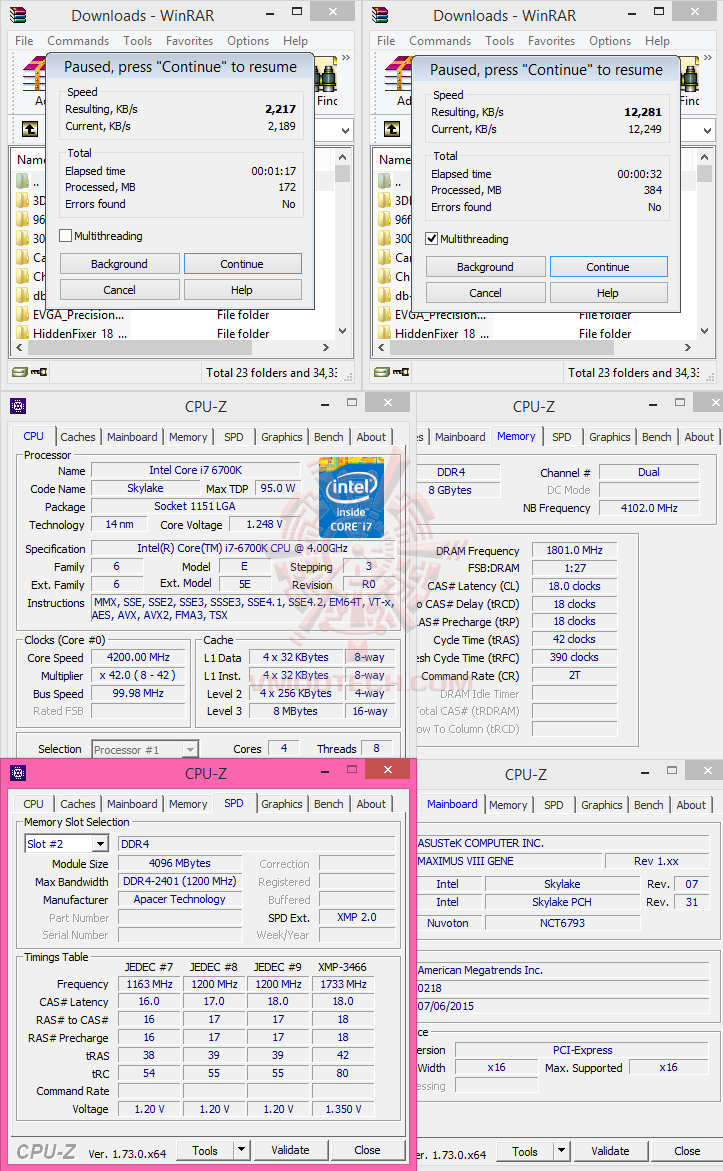723x1171 pixels.
Task: Open the path dropdown in the right WinRAR window
Action: 707,131
